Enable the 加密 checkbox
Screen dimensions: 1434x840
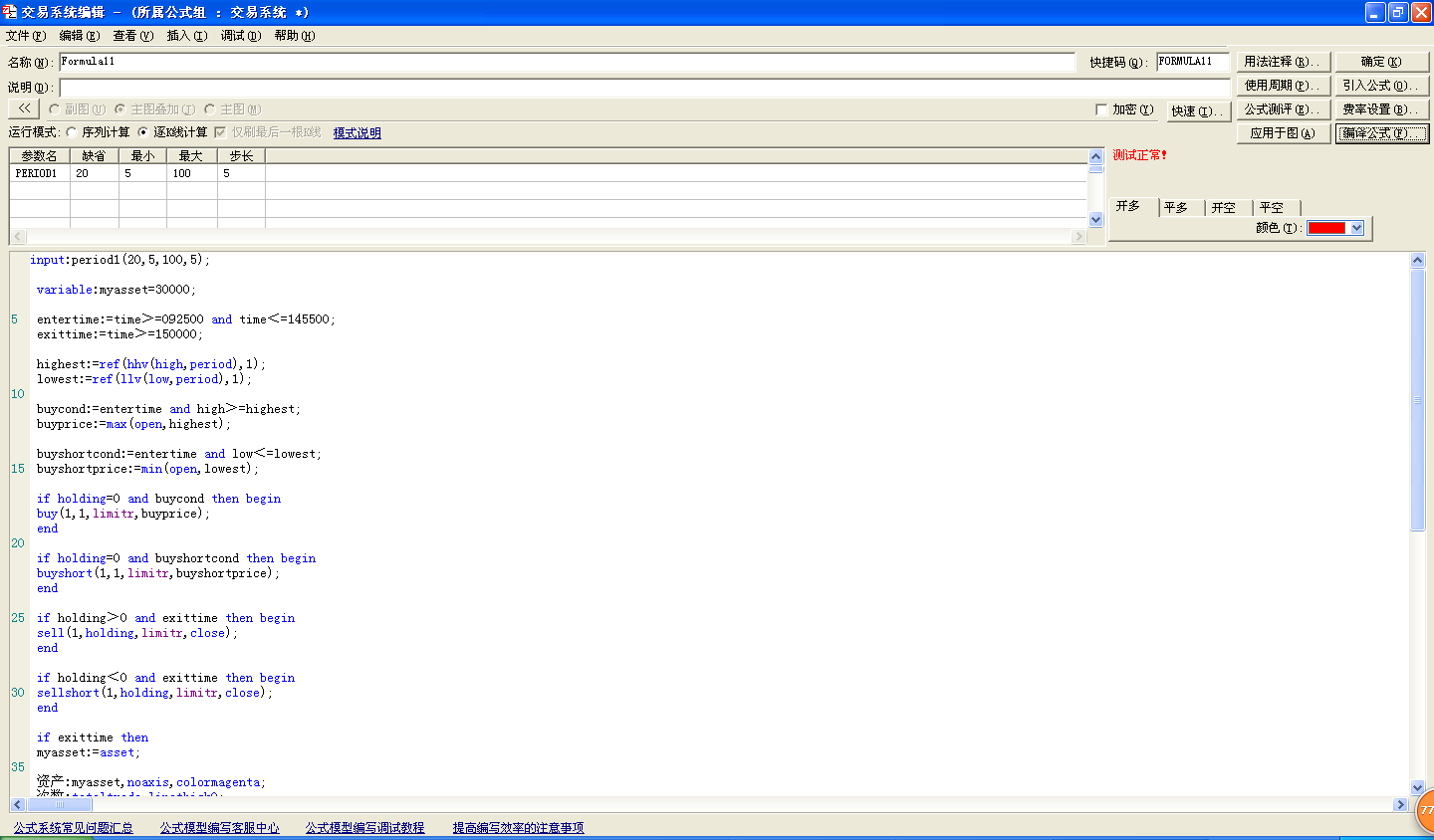1101,109
